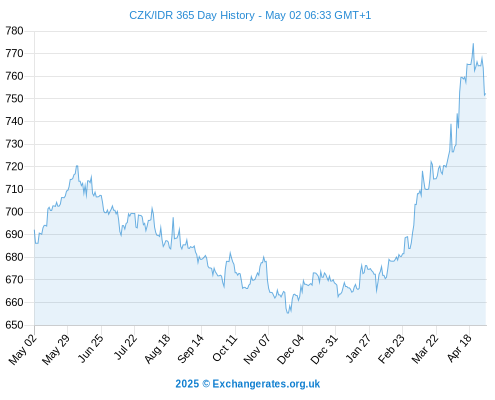Select the May 29 x-axis date label
495x400 pixels.
pos(56,349)
